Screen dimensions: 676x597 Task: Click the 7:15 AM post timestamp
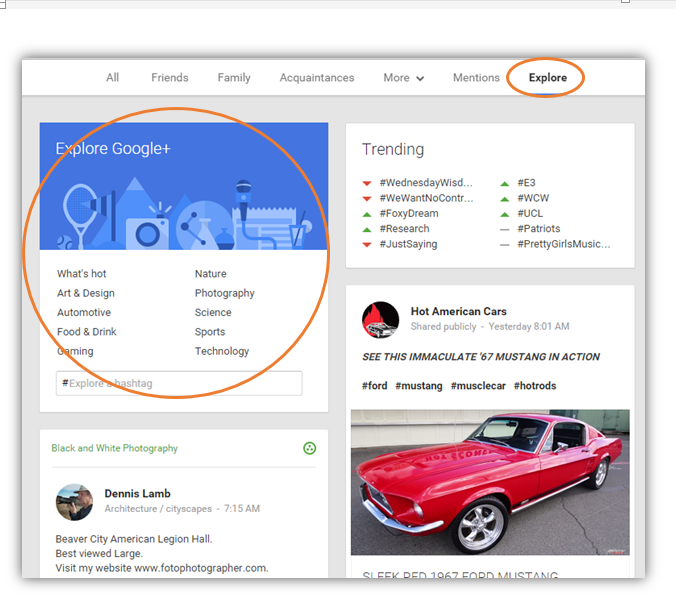coord(241,509)
